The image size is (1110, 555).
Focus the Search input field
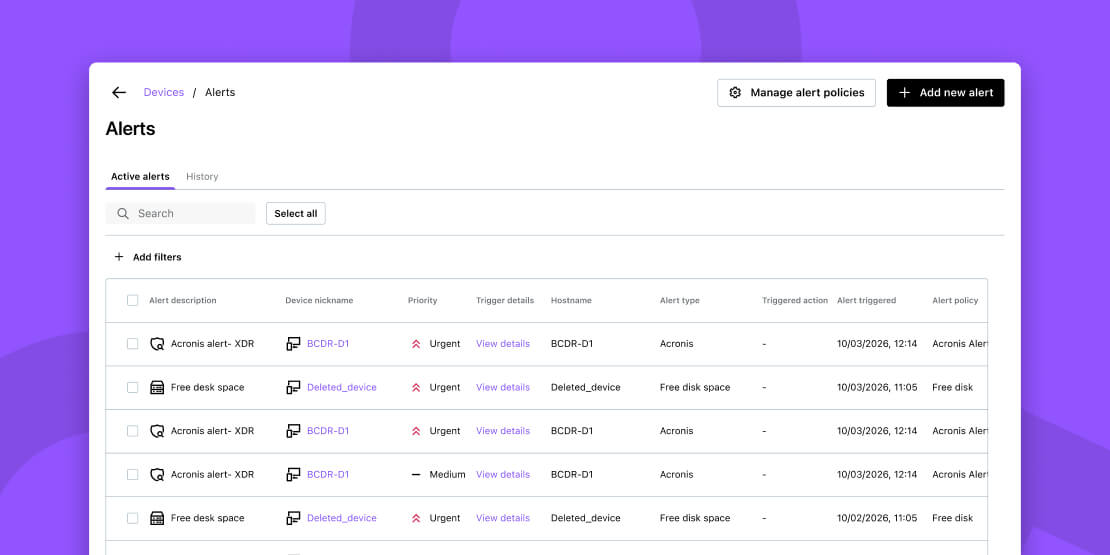tap(181, 214)
